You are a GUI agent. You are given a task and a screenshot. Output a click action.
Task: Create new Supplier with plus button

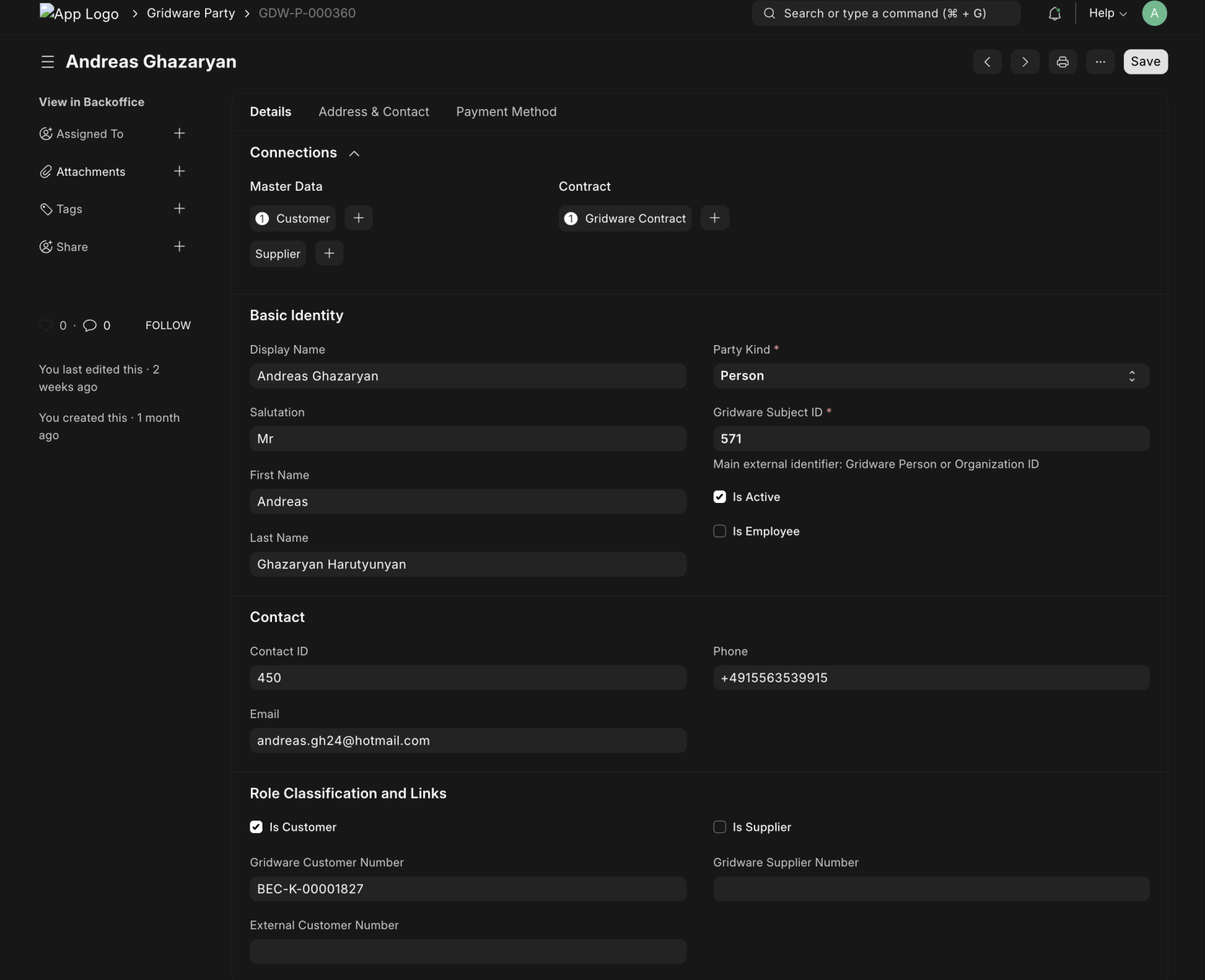329,253
